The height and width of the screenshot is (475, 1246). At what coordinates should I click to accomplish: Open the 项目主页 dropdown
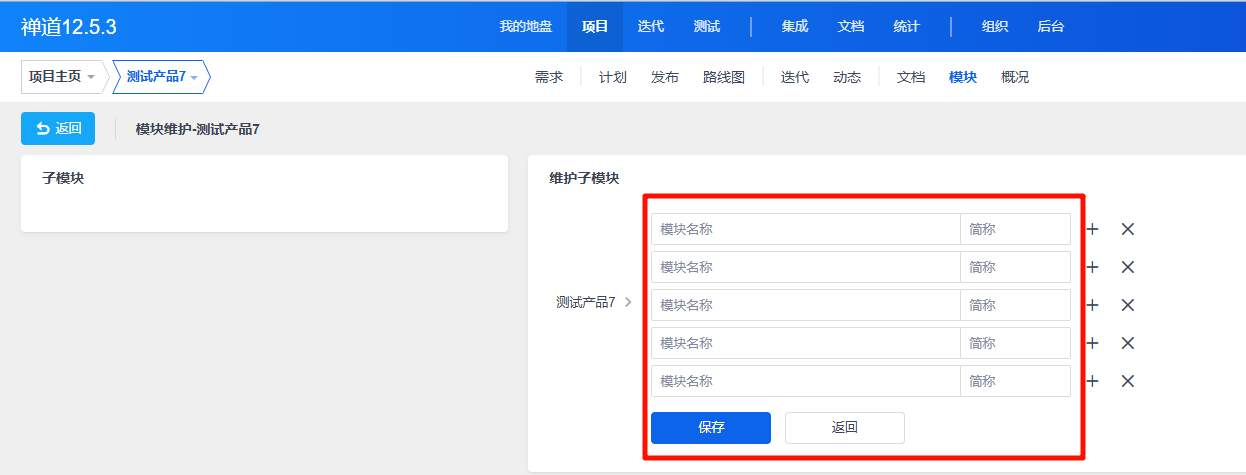point(64,77)
